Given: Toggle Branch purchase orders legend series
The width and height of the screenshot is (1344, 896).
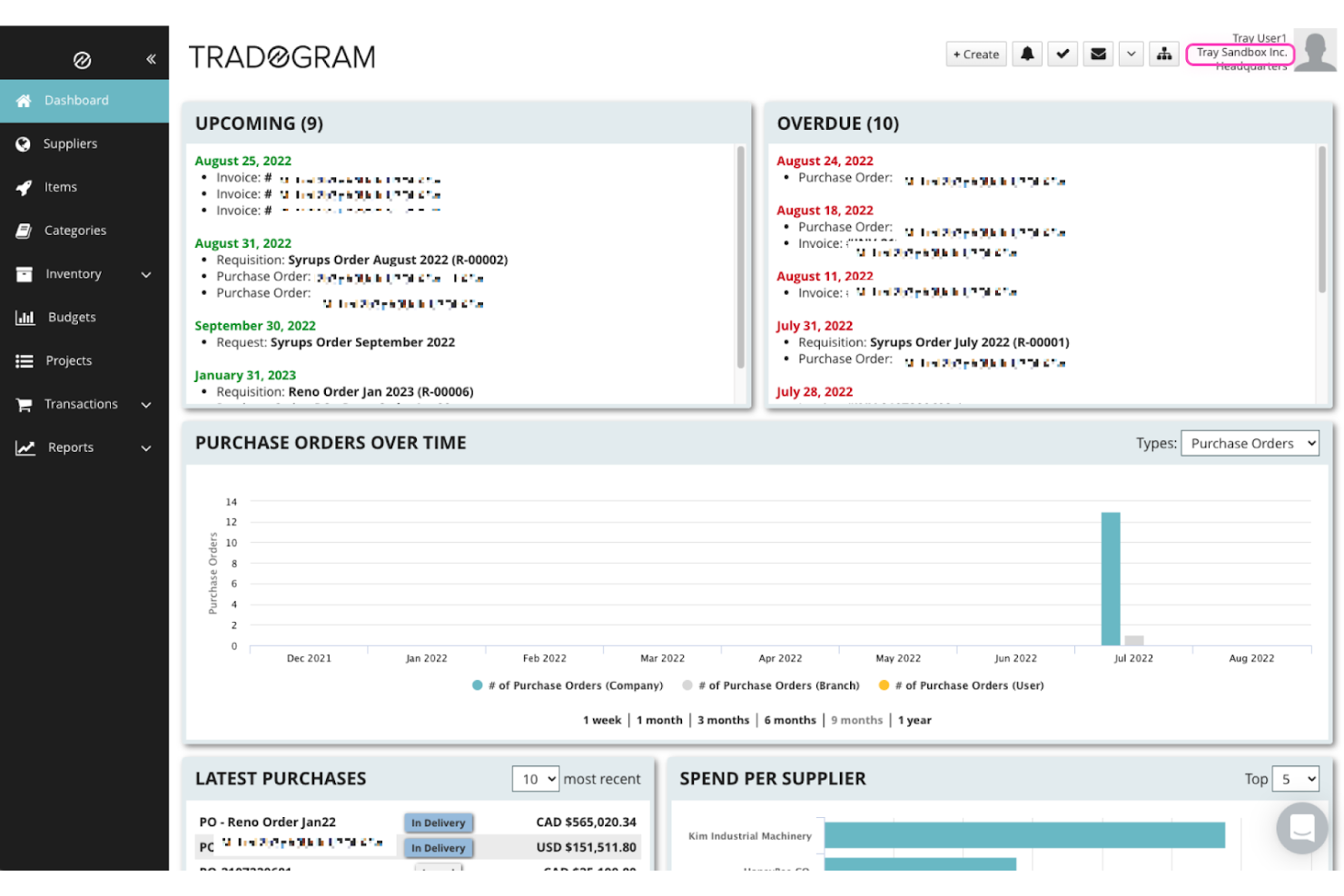Looking at the screenshot, I should 771,686.
